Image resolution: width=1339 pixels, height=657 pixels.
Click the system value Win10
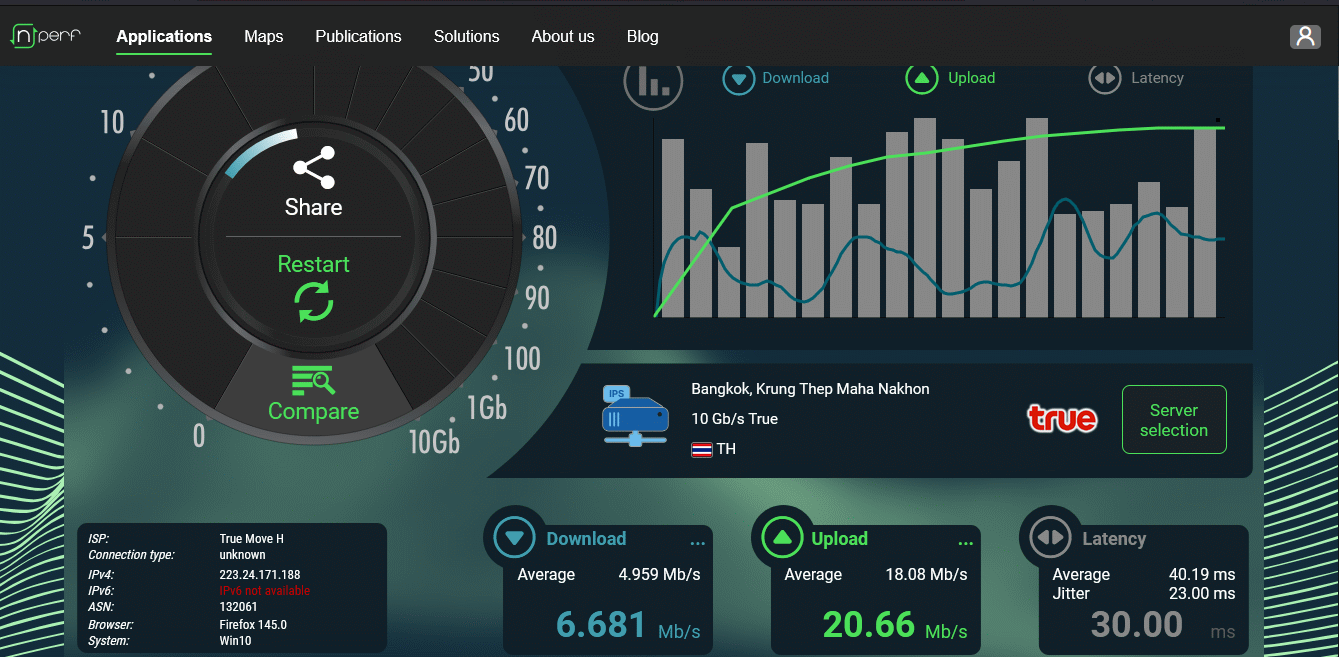click(x=235, y=641)
